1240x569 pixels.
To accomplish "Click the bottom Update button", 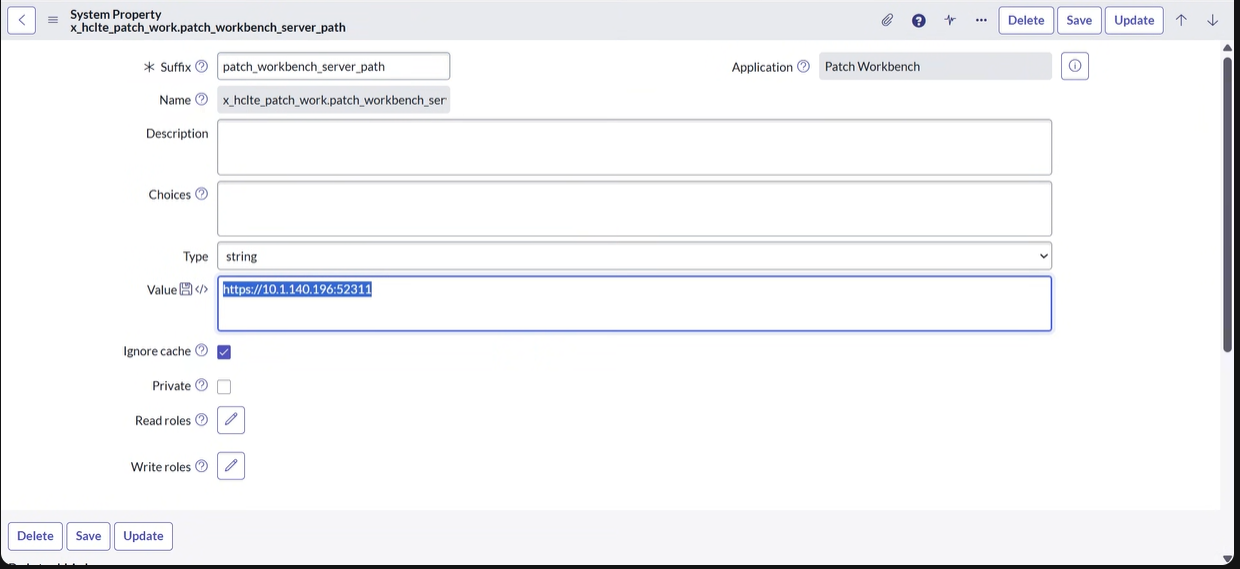I will 143,536.
